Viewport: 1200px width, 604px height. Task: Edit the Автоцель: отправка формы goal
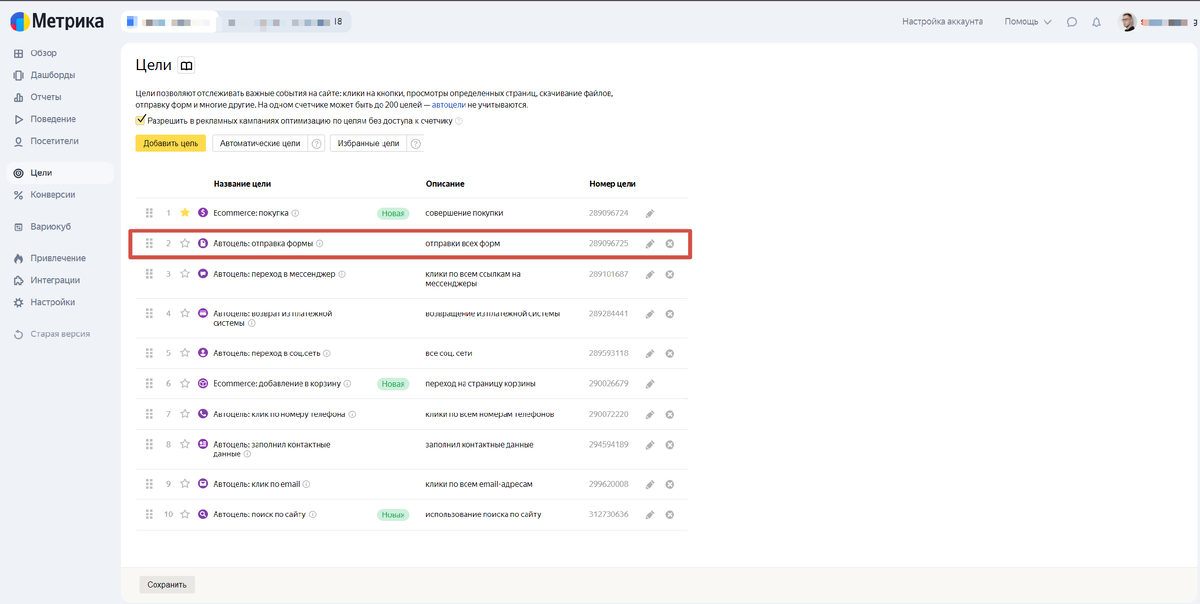pos(650,244)
